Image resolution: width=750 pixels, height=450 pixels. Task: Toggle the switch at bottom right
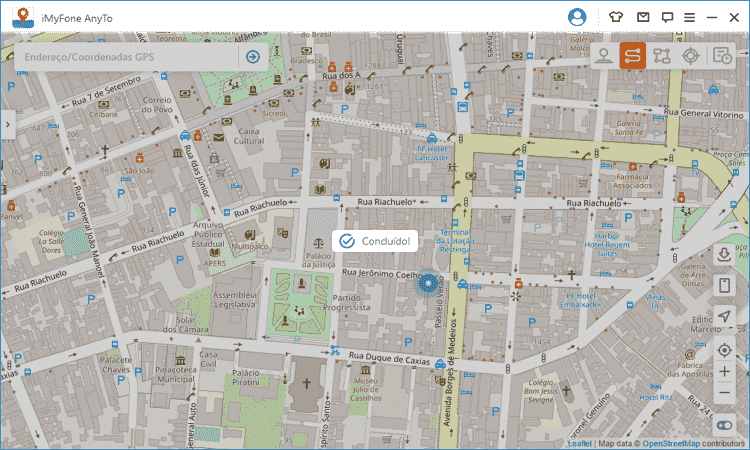(x=724, y=425)
